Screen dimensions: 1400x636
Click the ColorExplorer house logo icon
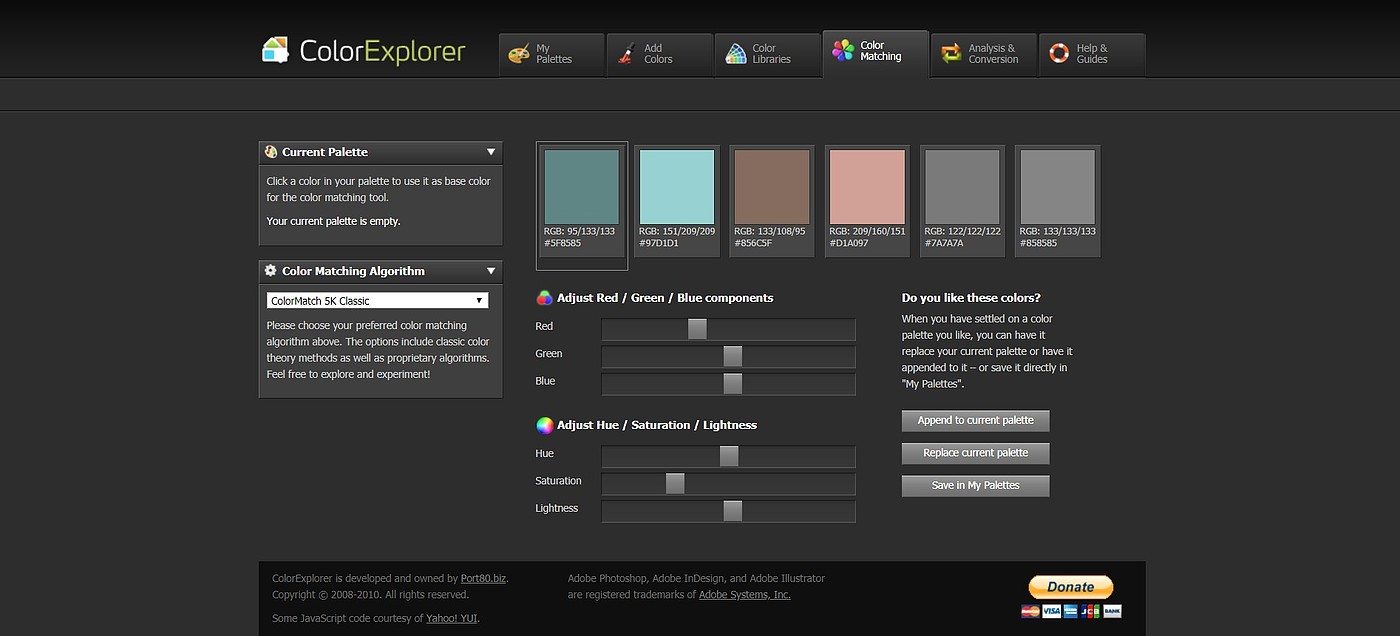click(275, 51)
